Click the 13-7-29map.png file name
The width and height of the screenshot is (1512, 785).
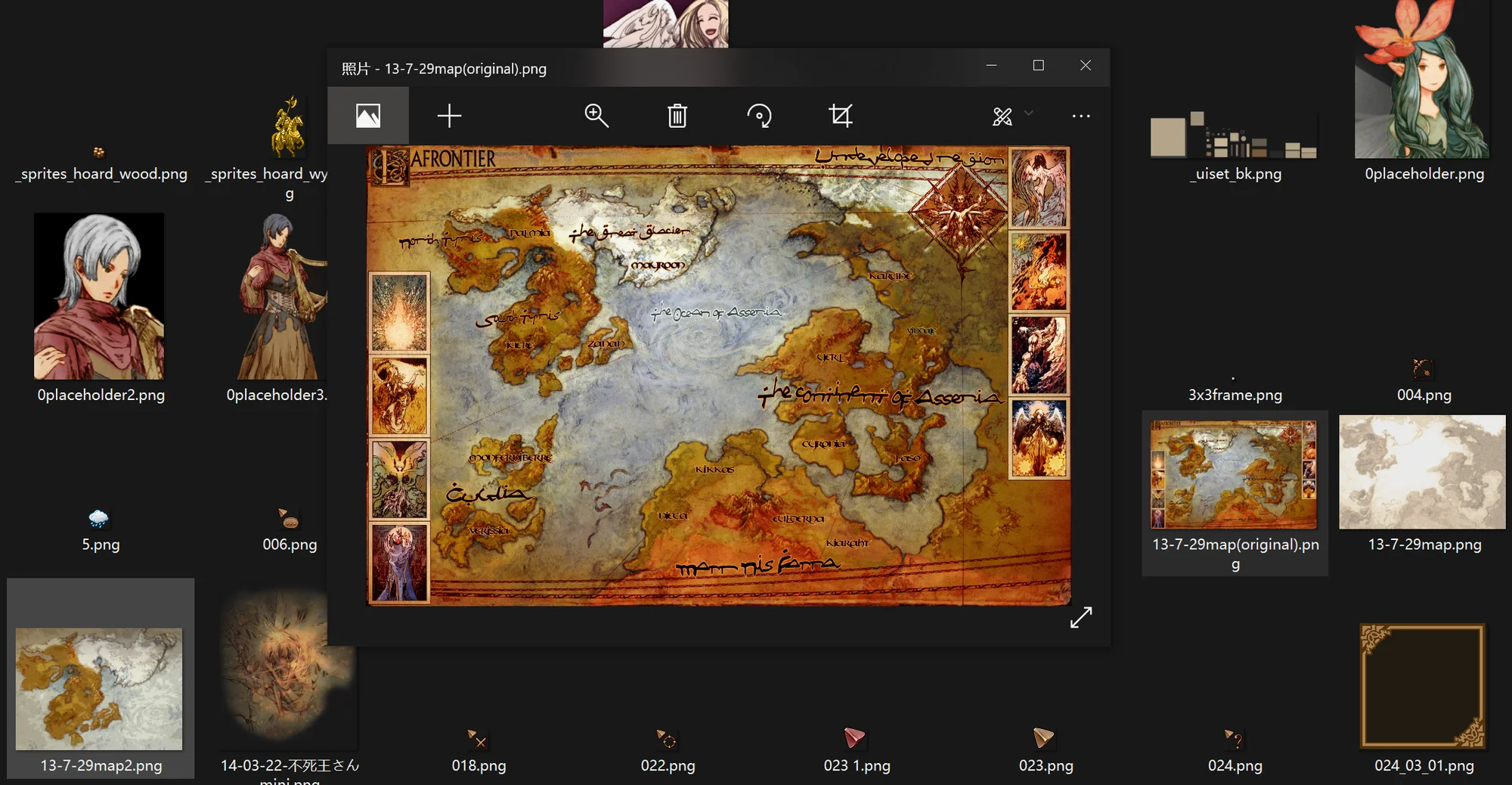click(1424, 545)
